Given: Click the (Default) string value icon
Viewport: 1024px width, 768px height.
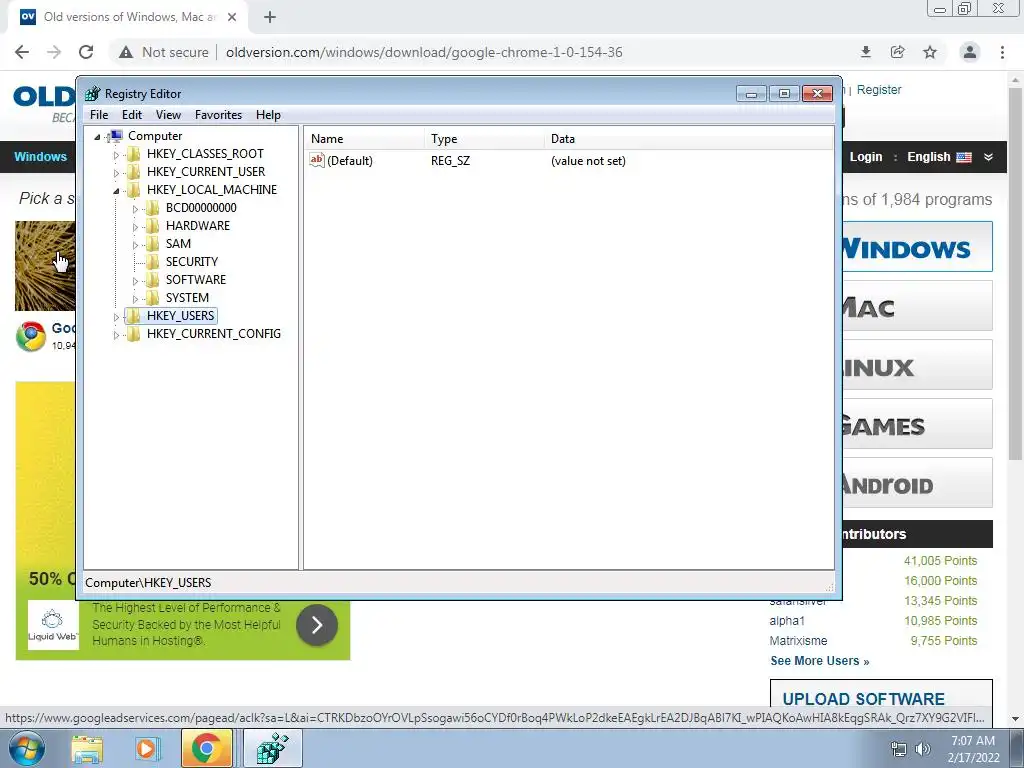Looking at the screenshot, I should [x=317, y=160].
